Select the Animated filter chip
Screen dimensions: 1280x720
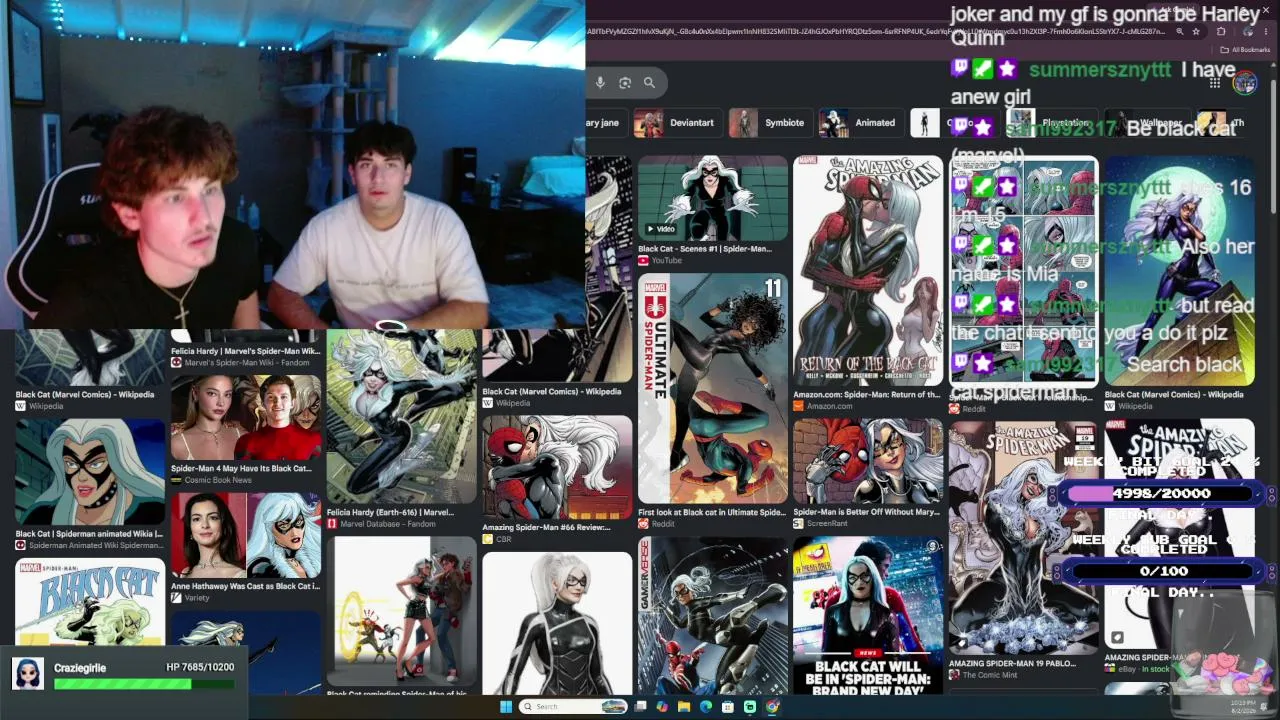pos(860,123)
